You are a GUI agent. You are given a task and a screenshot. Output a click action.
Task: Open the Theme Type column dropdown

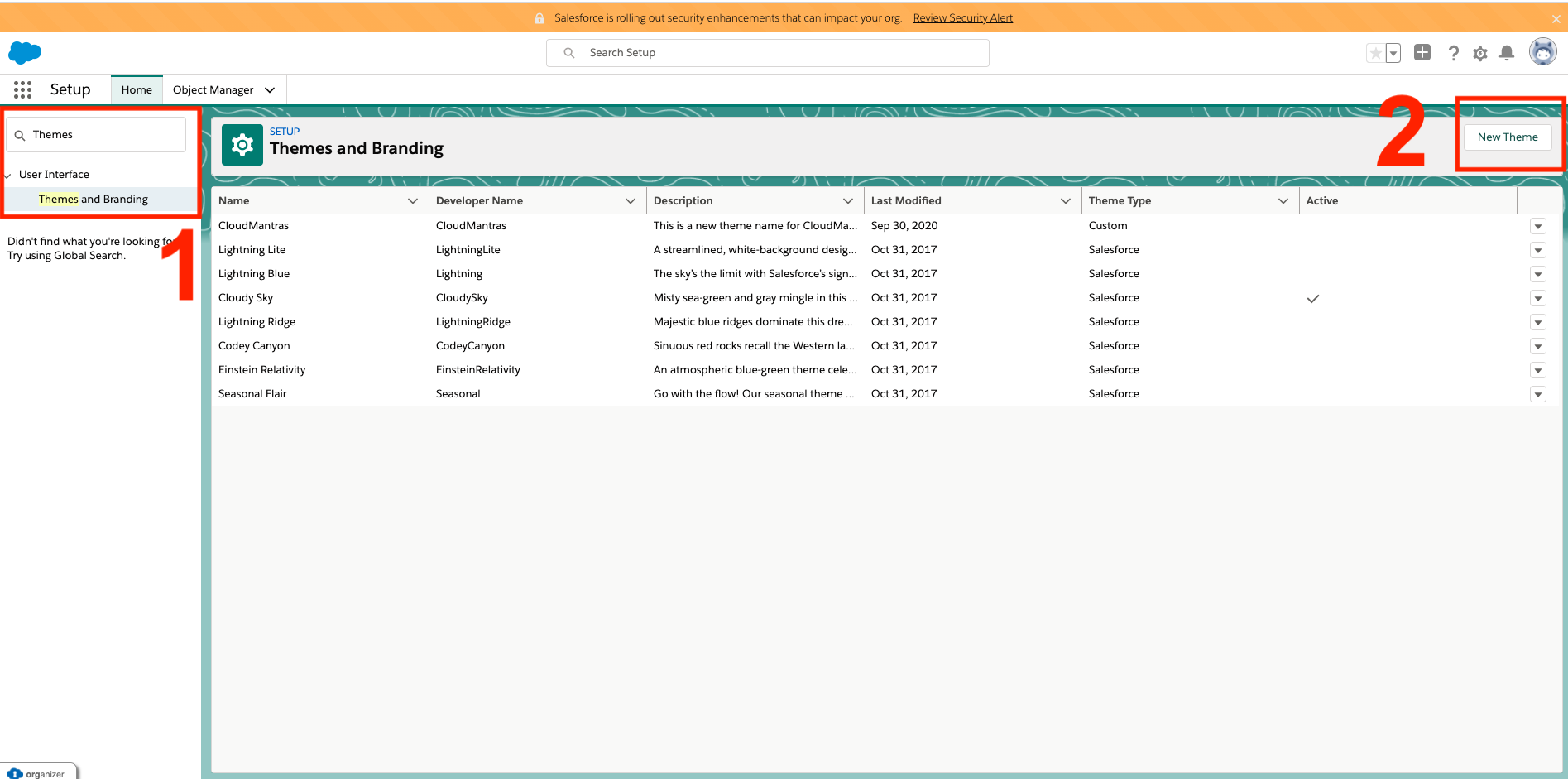(x=1283, y=200)
